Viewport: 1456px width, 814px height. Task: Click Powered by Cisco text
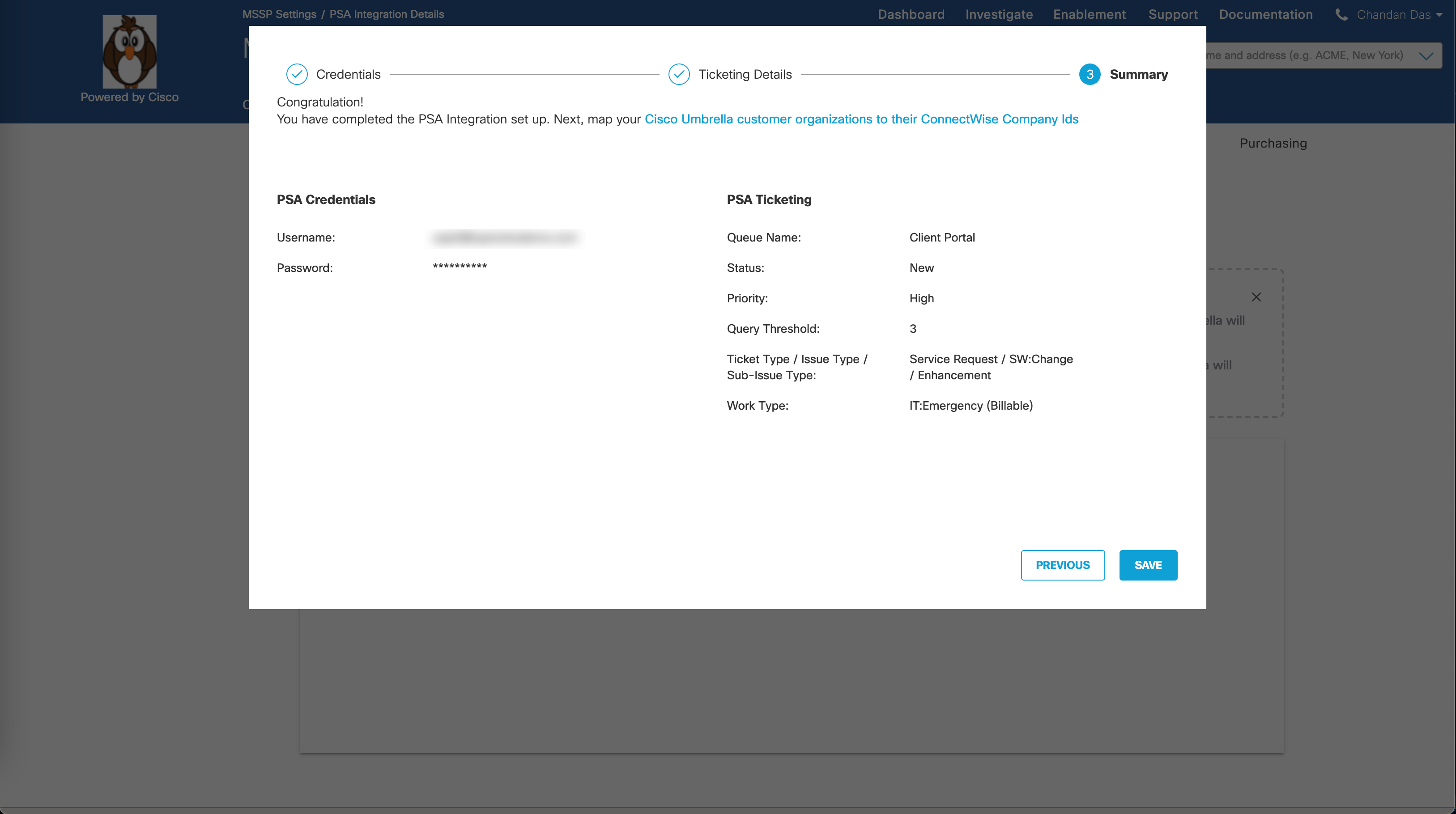pyautogui.click(x=129, y=97)
